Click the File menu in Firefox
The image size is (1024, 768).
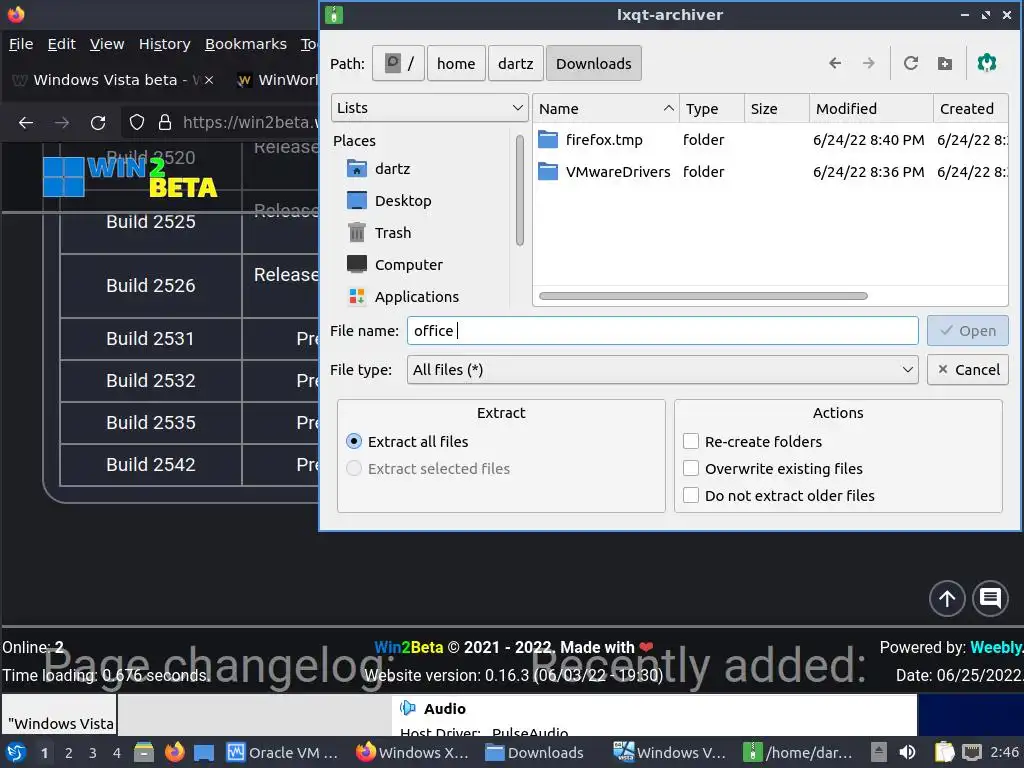(x=21, y=44)
